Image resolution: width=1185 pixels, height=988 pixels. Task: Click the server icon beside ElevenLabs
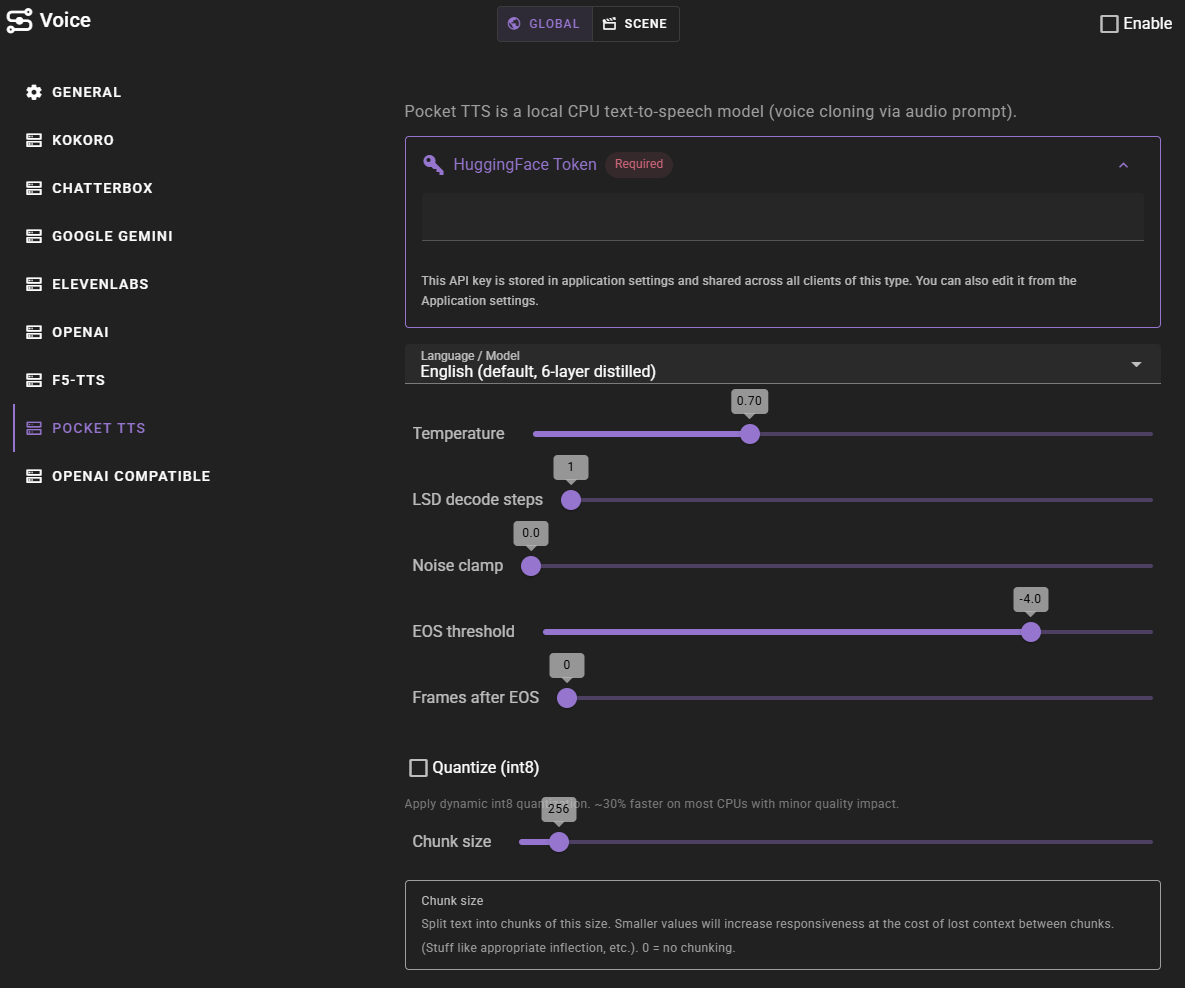(x=34, y=284)
